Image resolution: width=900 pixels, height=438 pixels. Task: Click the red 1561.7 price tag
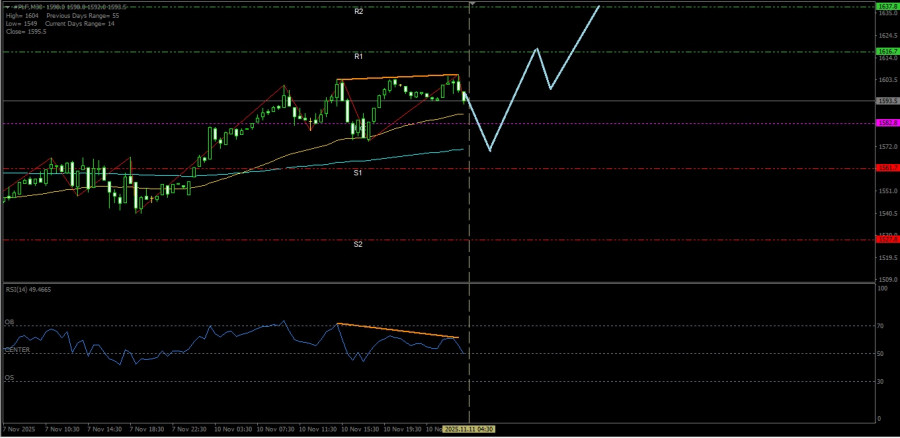pyautogui.click(x=885, y=168)
